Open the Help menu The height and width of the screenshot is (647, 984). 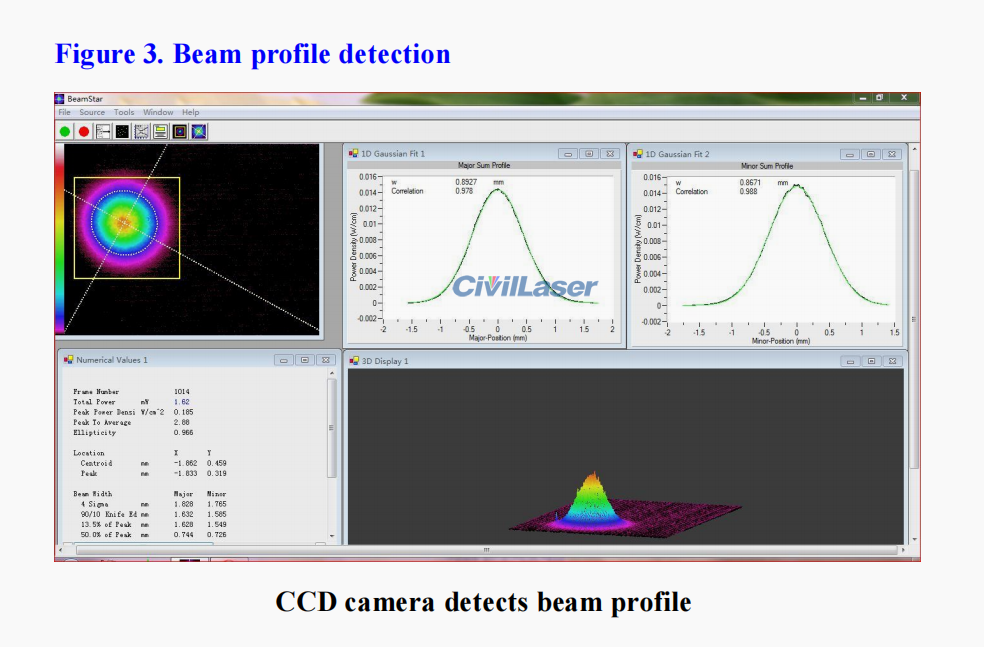pos(191,112)
